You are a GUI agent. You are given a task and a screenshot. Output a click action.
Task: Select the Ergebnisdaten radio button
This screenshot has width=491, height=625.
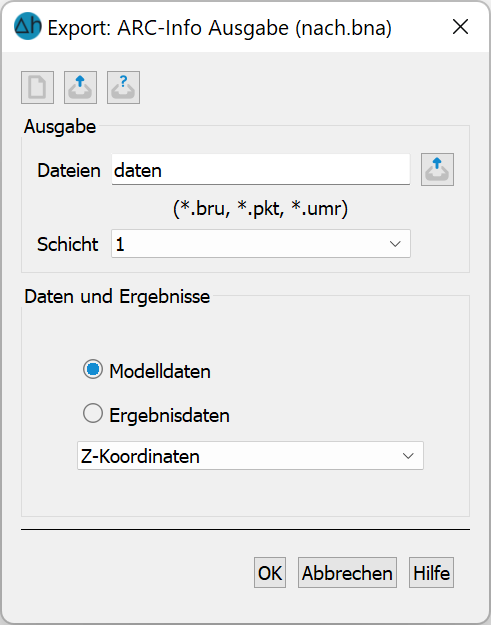point(93,413)
